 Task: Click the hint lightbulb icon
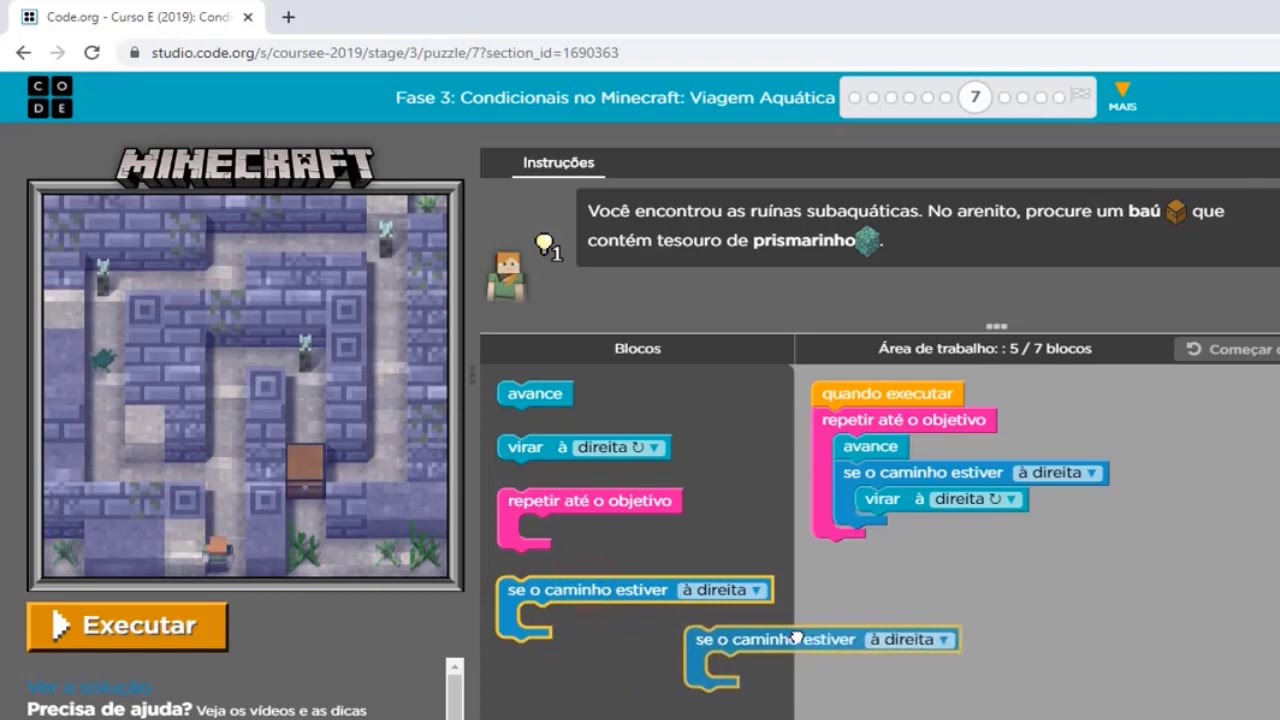(x=544, y=243)
